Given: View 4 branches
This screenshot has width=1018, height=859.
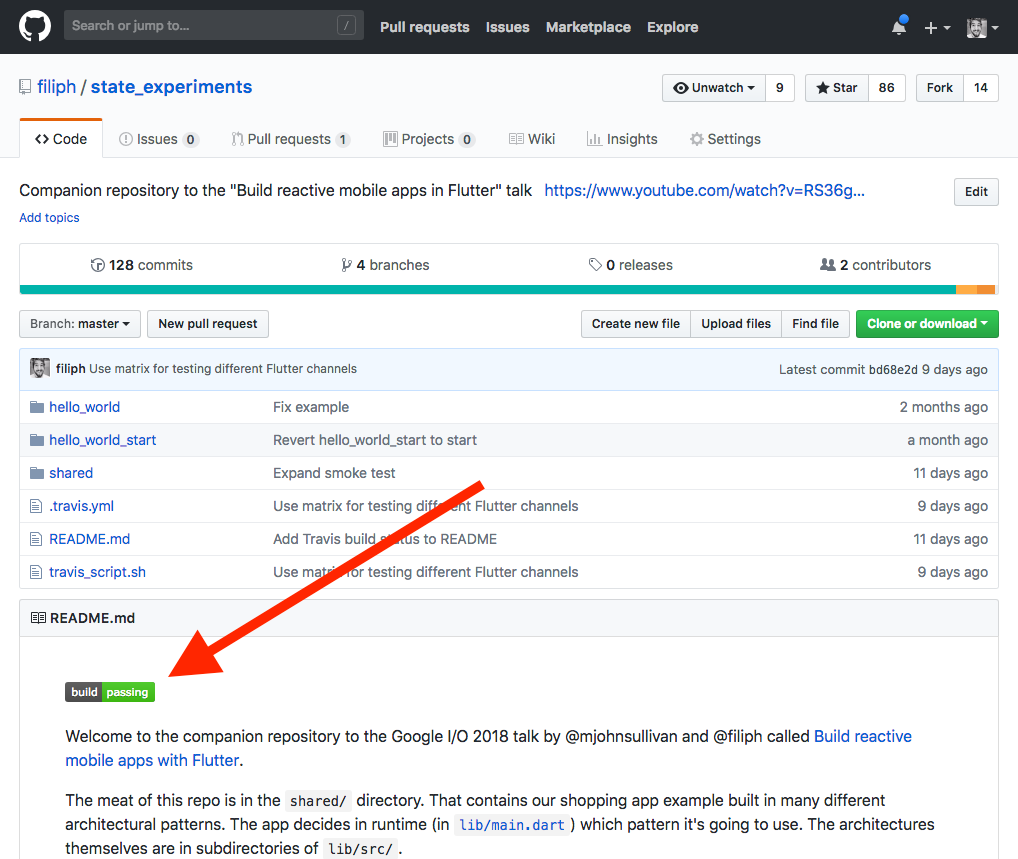Looking at the screenshot, I should click(385, 265).
